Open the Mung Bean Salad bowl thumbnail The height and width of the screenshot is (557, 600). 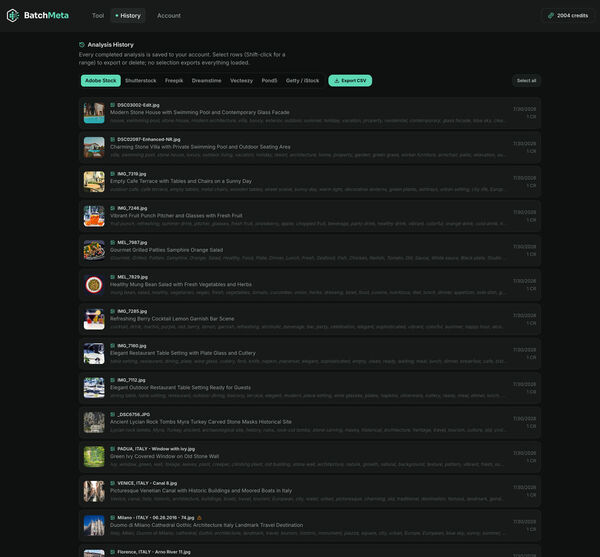pos(94,285)
